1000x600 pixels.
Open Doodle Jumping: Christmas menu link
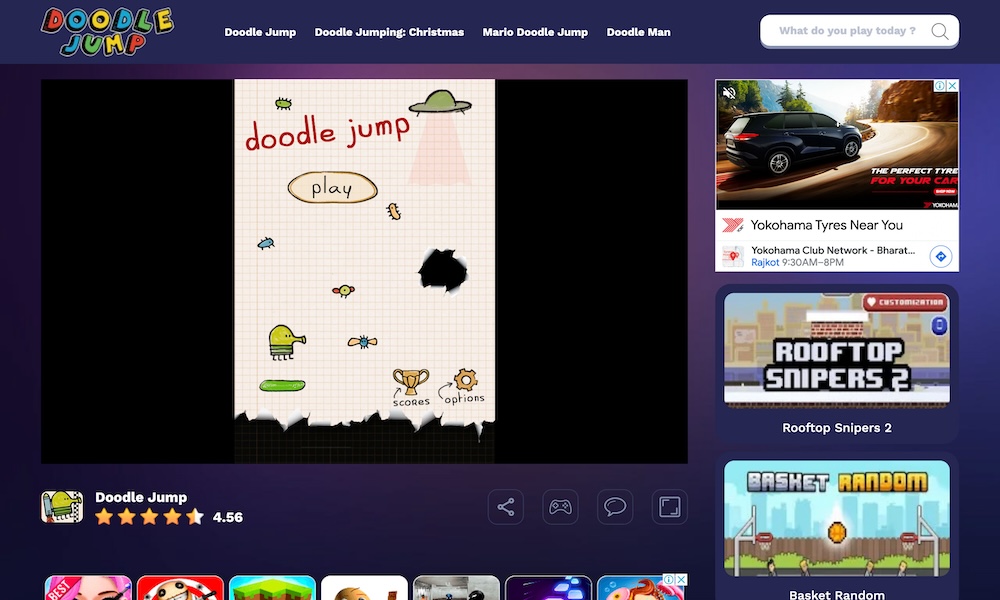389,32
